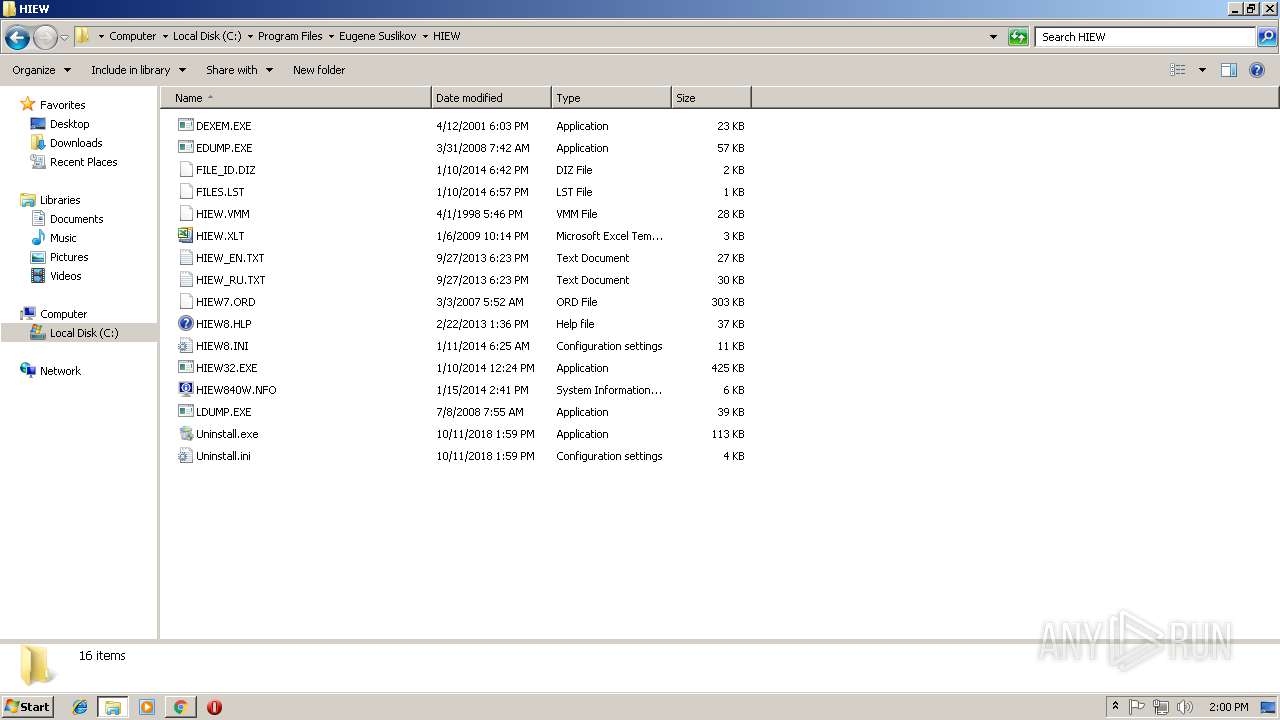Screen dimensions: 1280x720
Task: Select the HIEW7.ORD file name
Action: tap(226, 302)
